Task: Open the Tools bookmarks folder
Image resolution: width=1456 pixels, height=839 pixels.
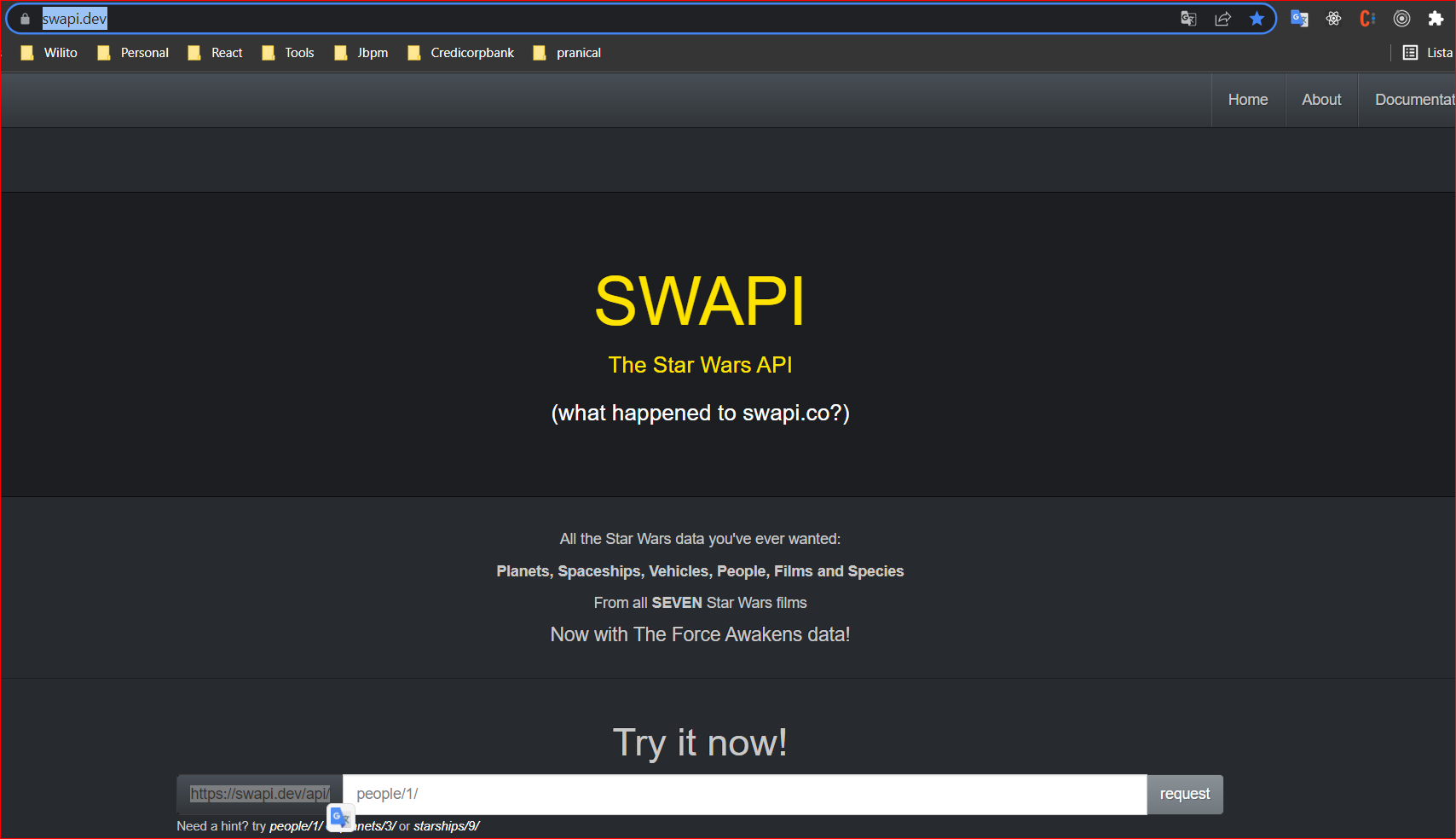Action: tap(288, 53)
